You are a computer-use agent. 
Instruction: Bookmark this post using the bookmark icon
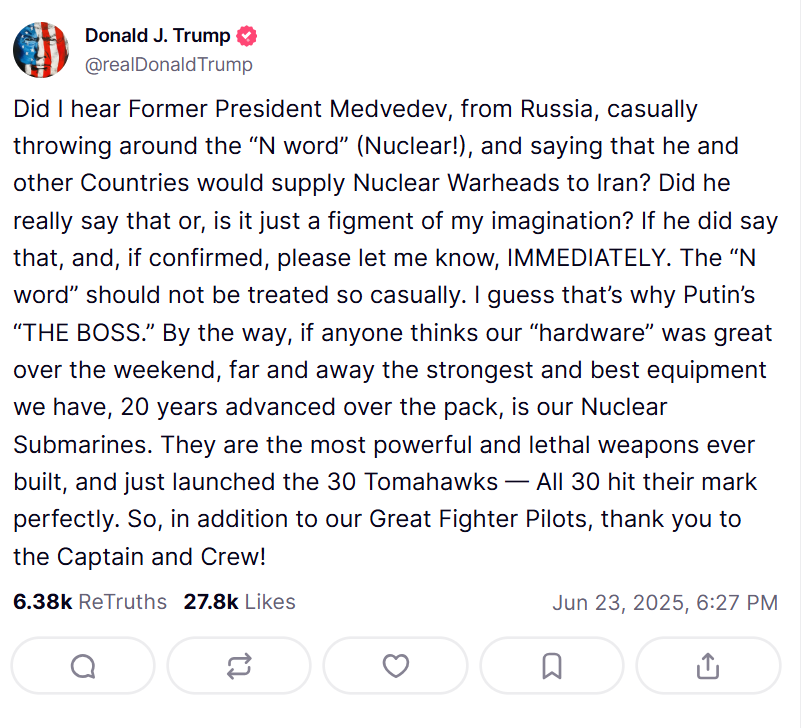click(552, 666)
